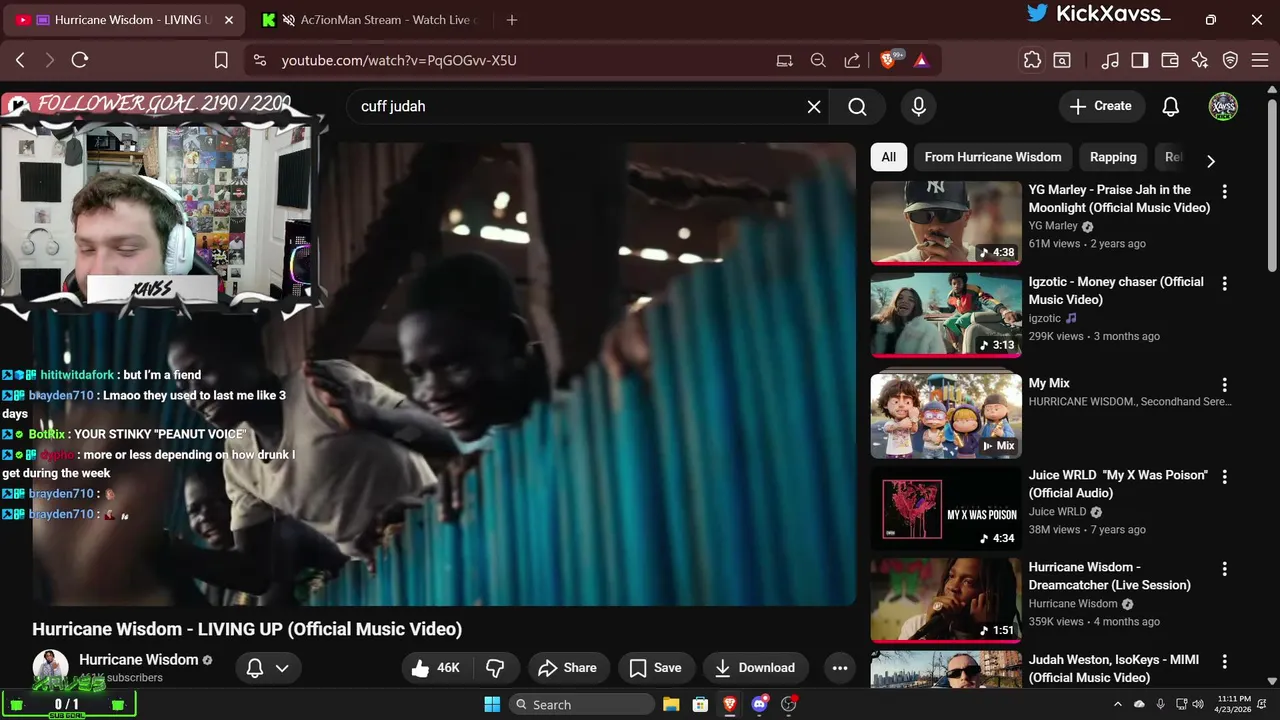Click the Download button

[755, 668]
